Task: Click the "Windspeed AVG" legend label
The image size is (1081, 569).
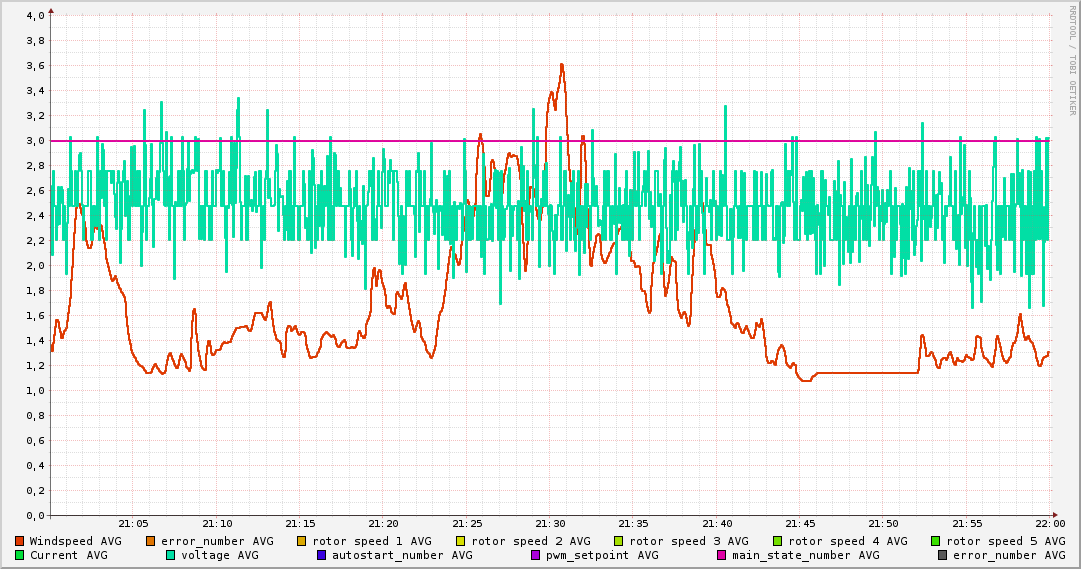Action: [76, 541]
